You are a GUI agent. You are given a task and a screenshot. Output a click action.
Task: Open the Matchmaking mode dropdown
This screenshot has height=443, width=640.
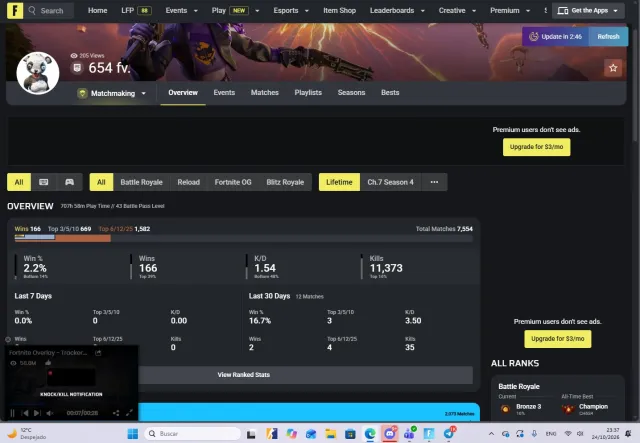pyautogui.click(x=111, y=93)
